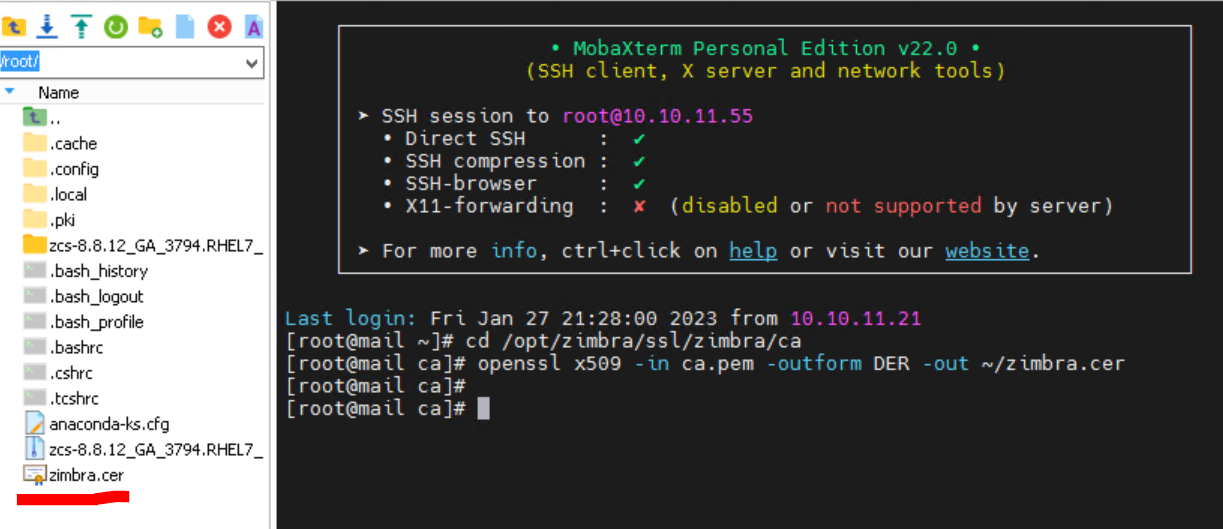This screenshot has height=529, width=1223.
Task: Open the help link in the banner
Action: pos(753,250)
